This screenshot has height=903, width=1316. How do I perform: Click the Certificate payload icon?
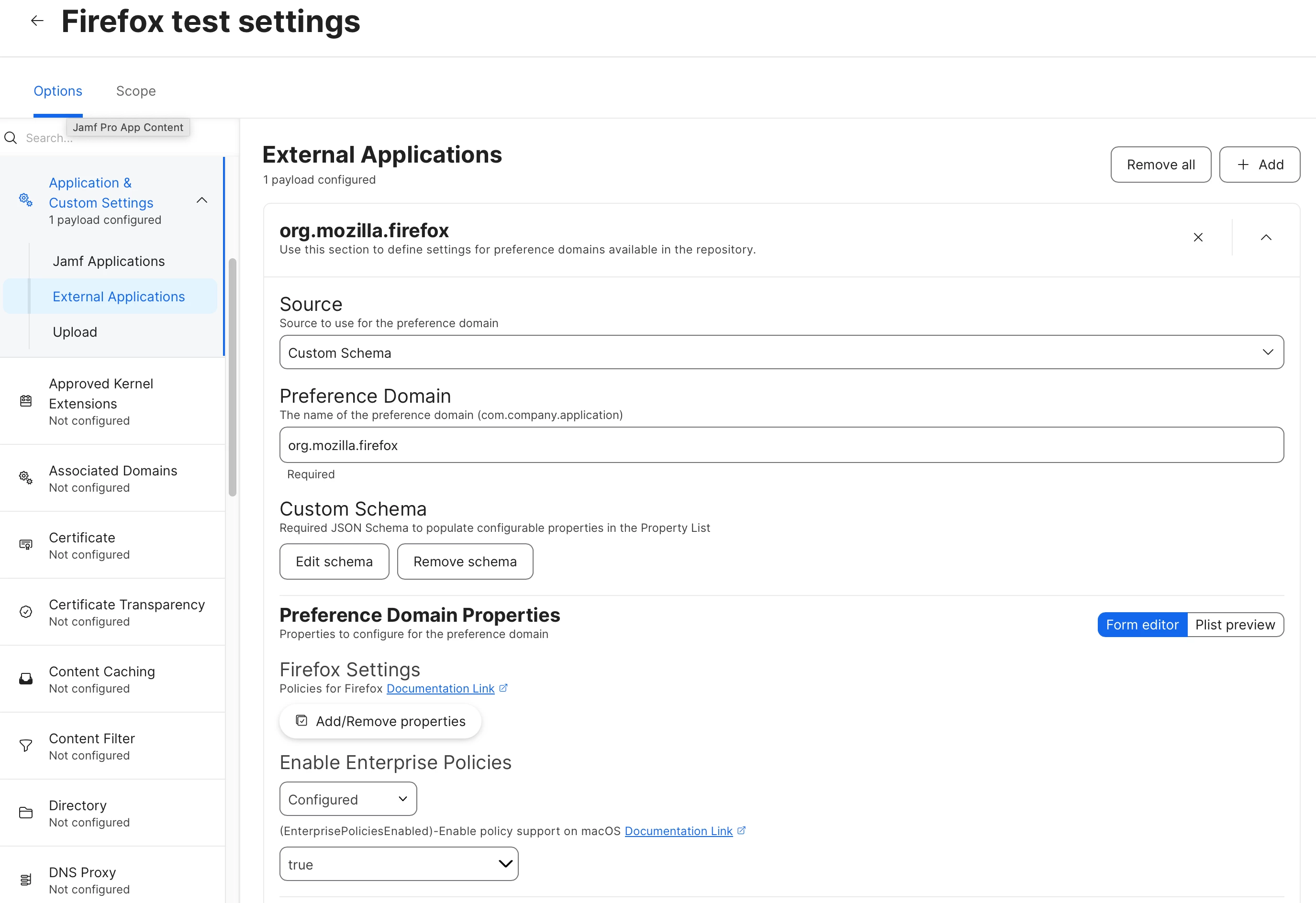pyautogui.click(x=25, y=545)
